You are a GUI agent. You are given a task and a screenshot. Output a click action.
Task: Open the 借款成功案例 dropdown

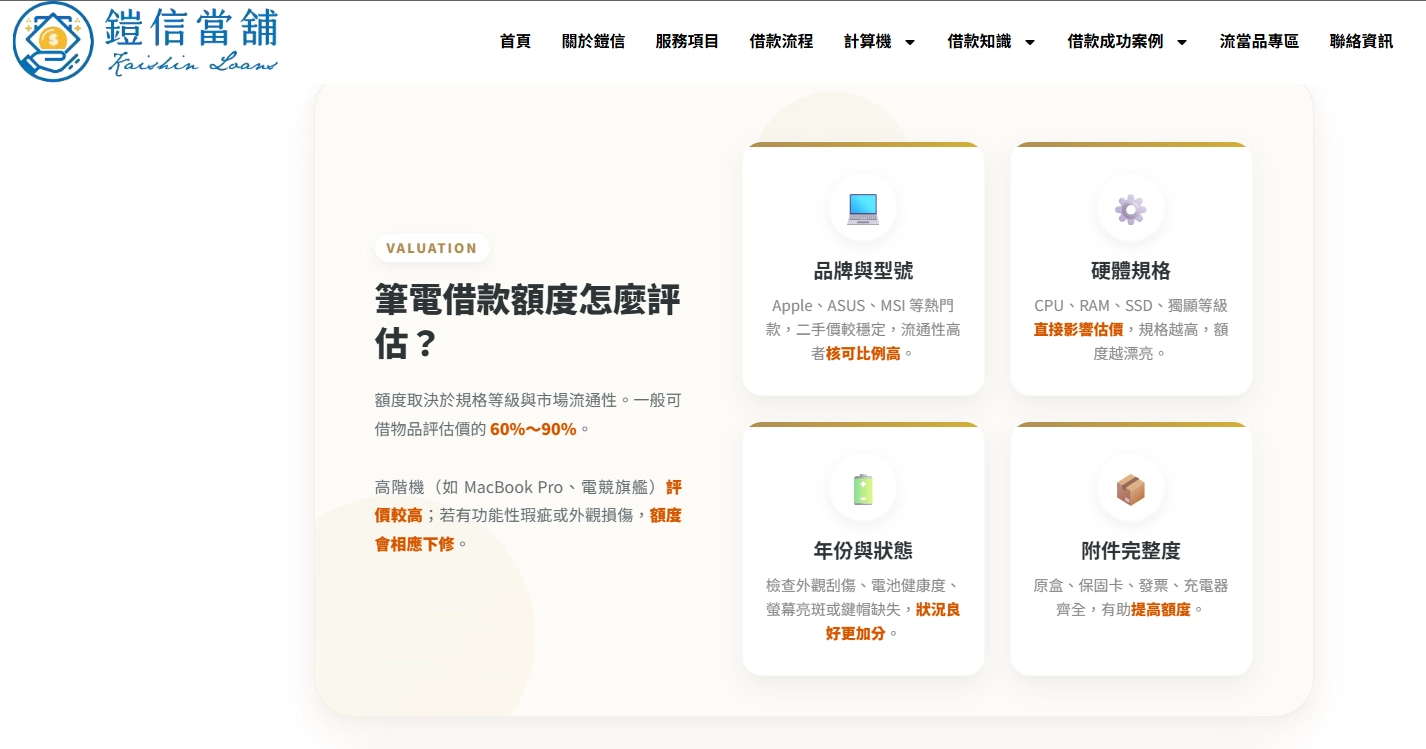tap(1126, 43)
